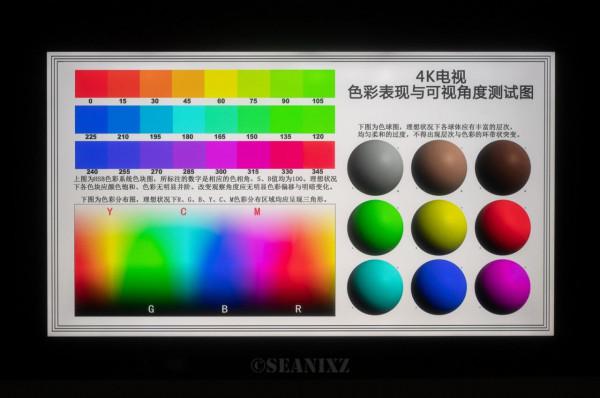Select the blue sphere
The image size is (600, 398).
(439, 287)
